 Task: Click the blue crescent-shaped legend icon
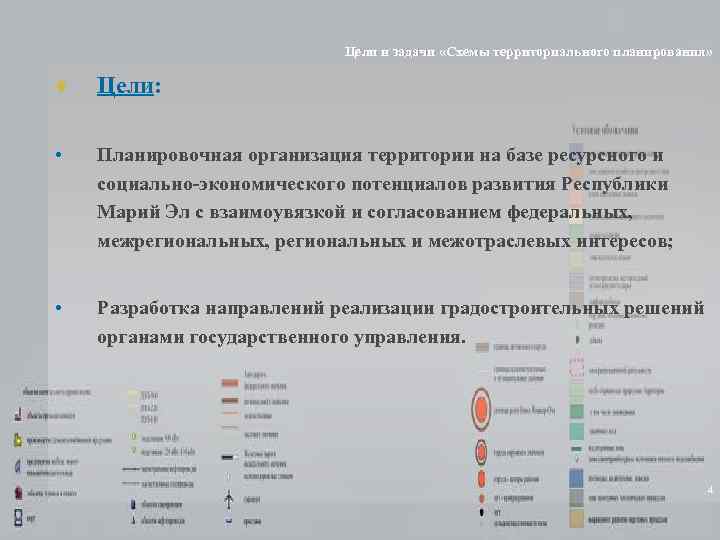coord(17,466)
